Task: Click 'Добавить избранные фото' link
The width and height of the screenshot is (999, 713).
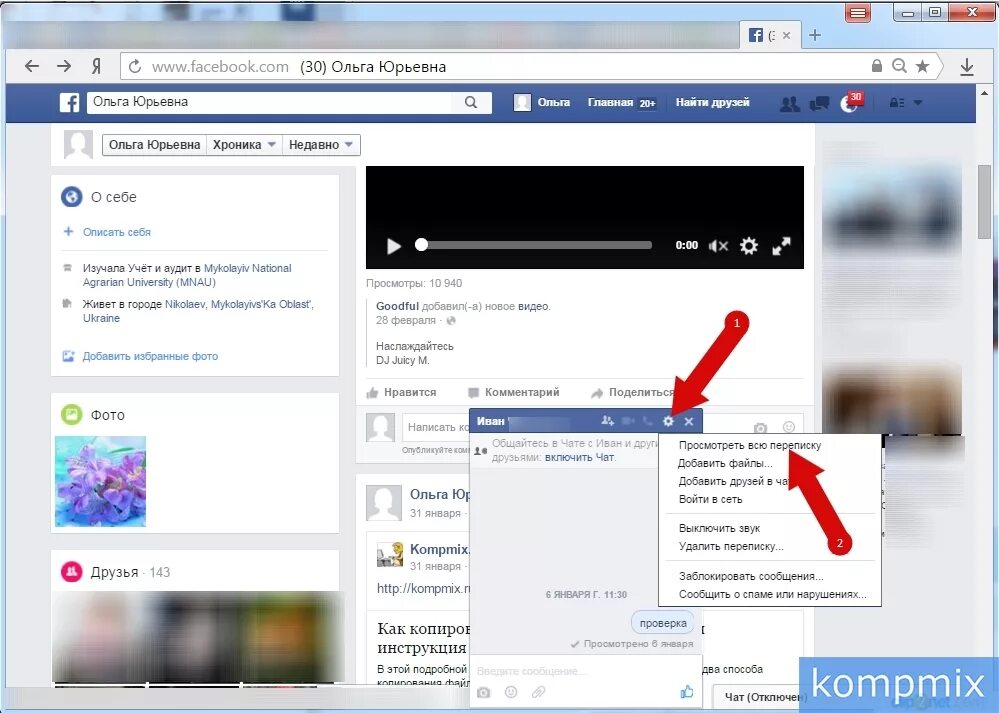Action: pyautogui.click(x=150, y=356)
